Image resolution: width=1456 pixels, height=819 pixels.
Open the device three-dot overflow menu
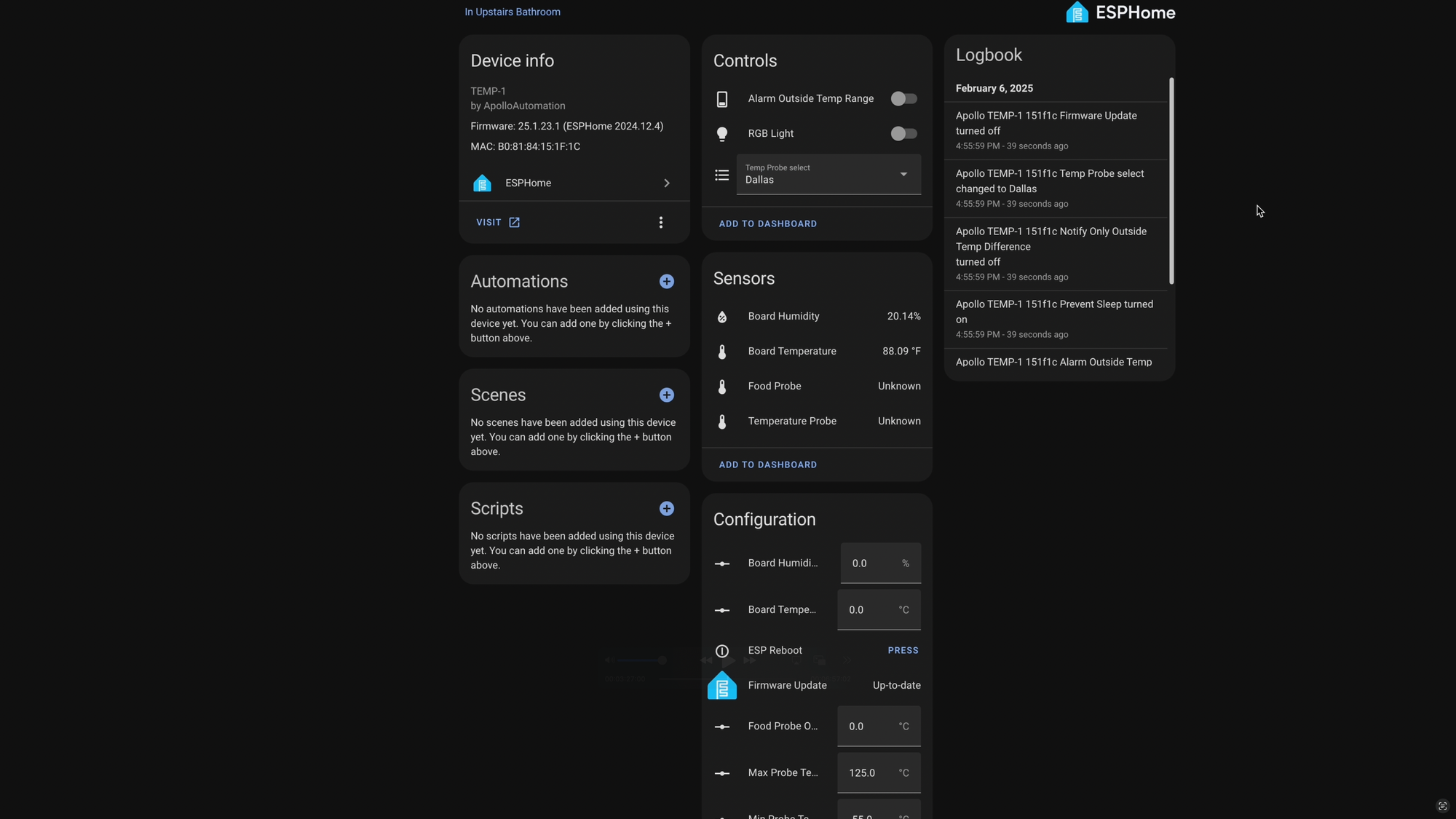(660, 223)
